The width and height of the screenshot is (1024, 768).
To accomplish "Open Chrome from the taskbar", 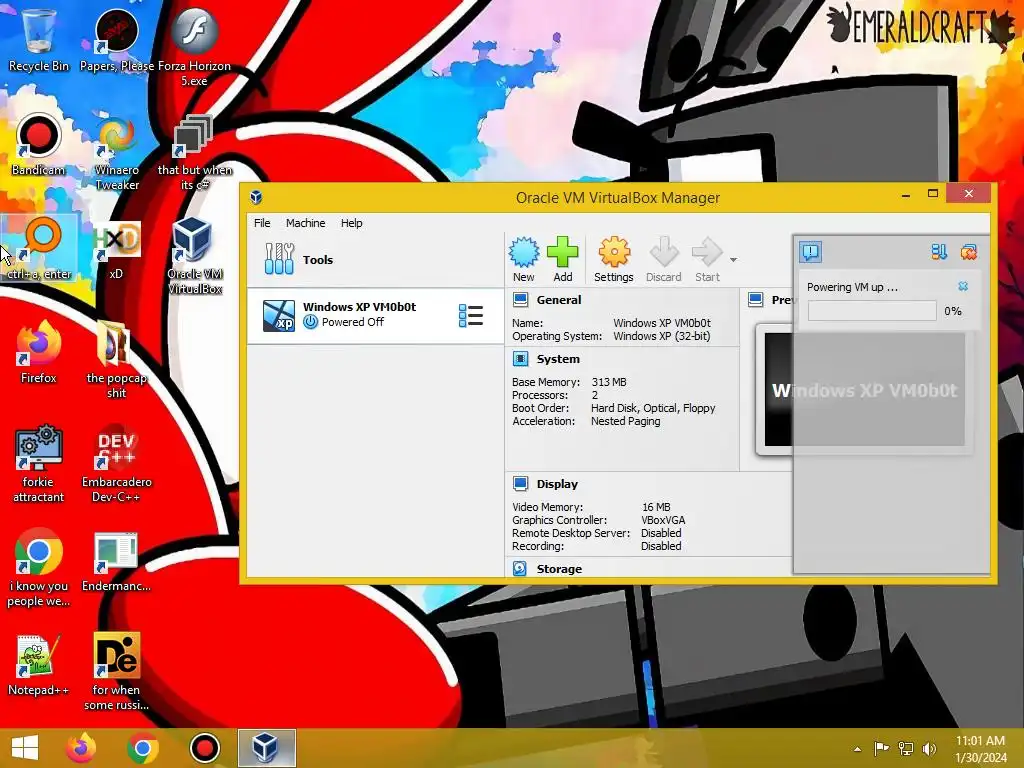I will [x=142, y=748].
